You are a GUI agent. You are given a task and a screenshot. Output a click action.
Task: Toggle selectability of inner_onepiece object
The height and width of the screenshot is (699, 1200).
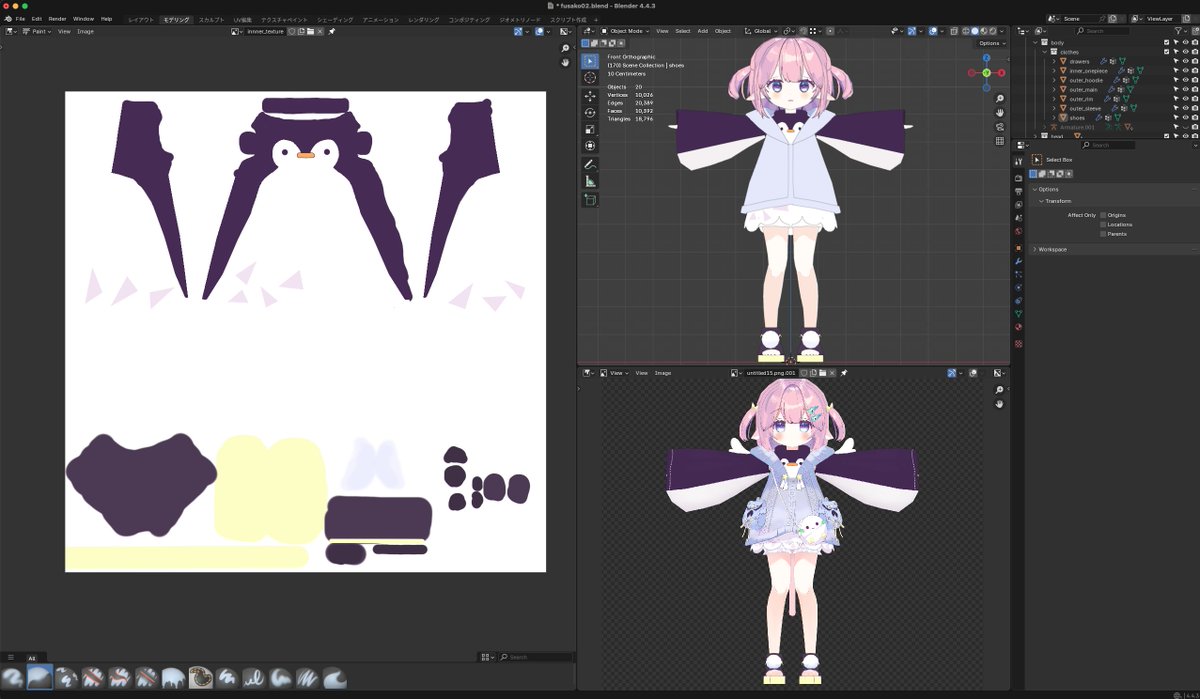(1177, 71)
